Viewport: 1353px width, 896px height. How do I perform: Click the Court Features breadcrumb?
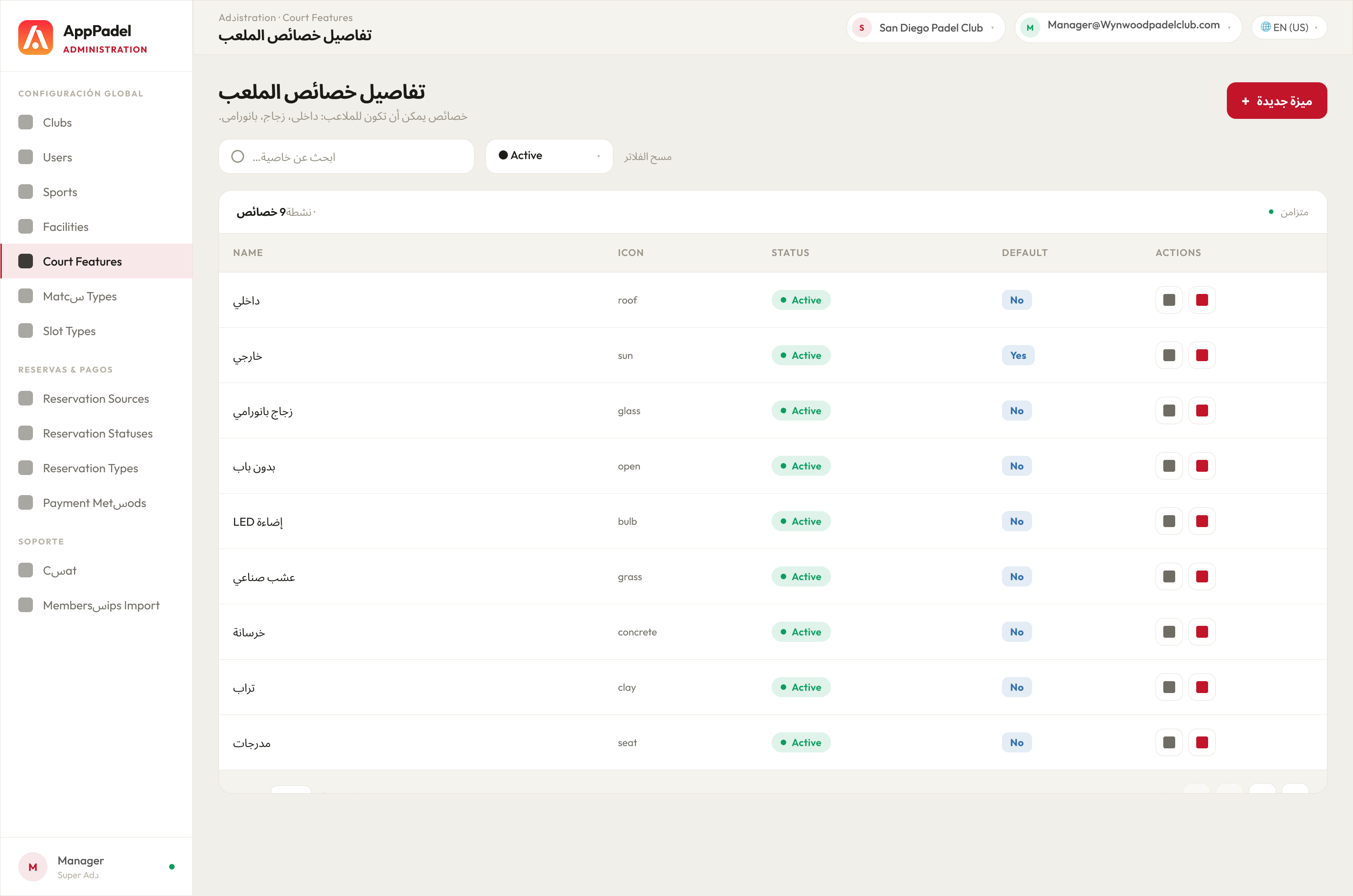click(x=318, y=18)
